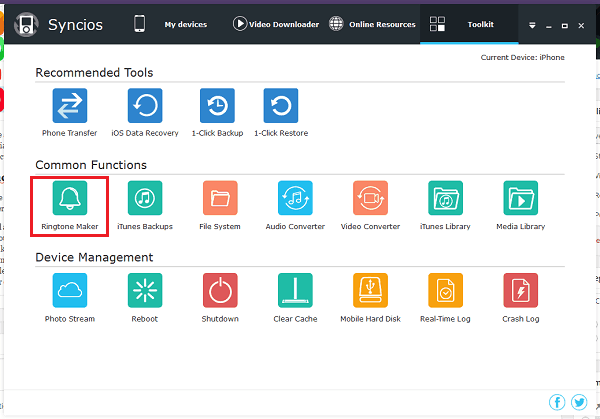This screenshot has height=419, width=600.
Task: Open the iTunes Library
Action: [445, 198]
